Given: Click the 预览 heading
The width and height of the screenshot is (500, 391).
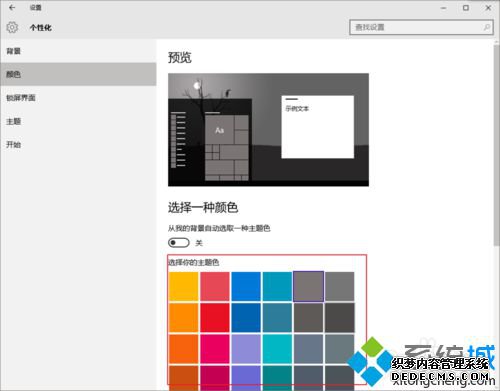Looking at the screenshot, I should coord(180,57).
